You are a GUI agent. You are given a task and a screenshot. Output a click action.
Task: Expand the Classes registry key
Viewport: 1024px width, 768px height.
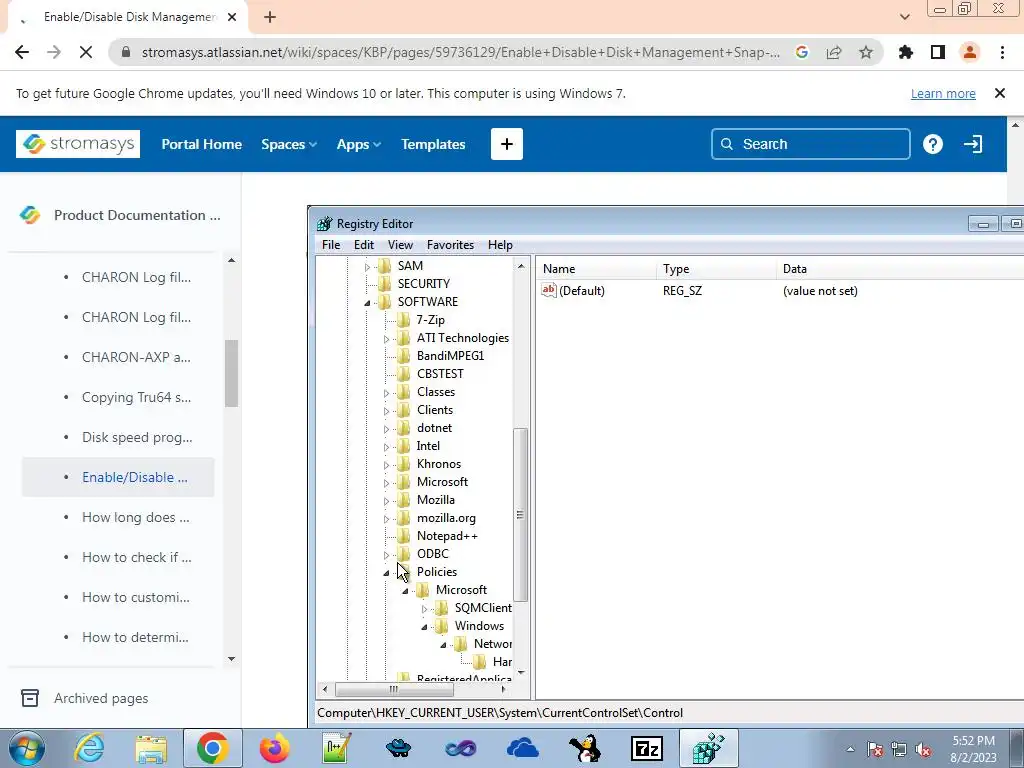386,392
